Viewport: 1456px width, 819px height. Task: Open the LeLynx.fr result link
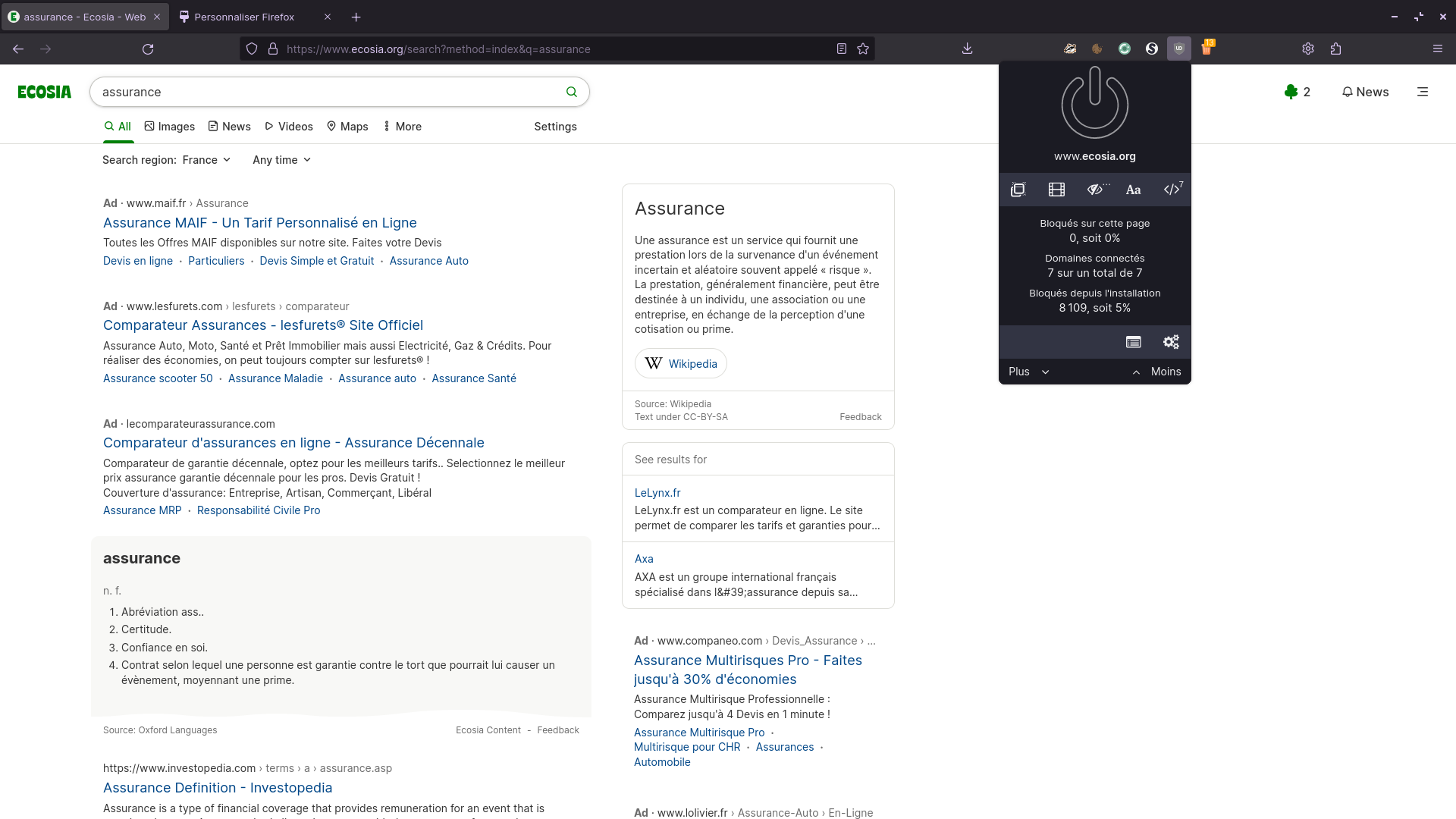click(657, 492)
